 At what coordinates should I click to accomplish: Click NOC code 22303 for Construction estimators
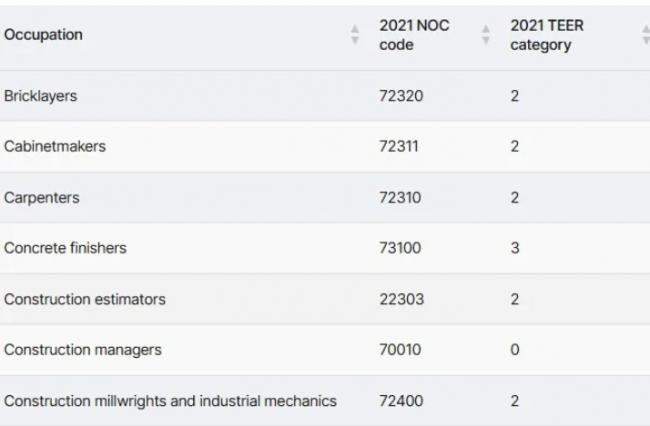(x=400, y=299)
